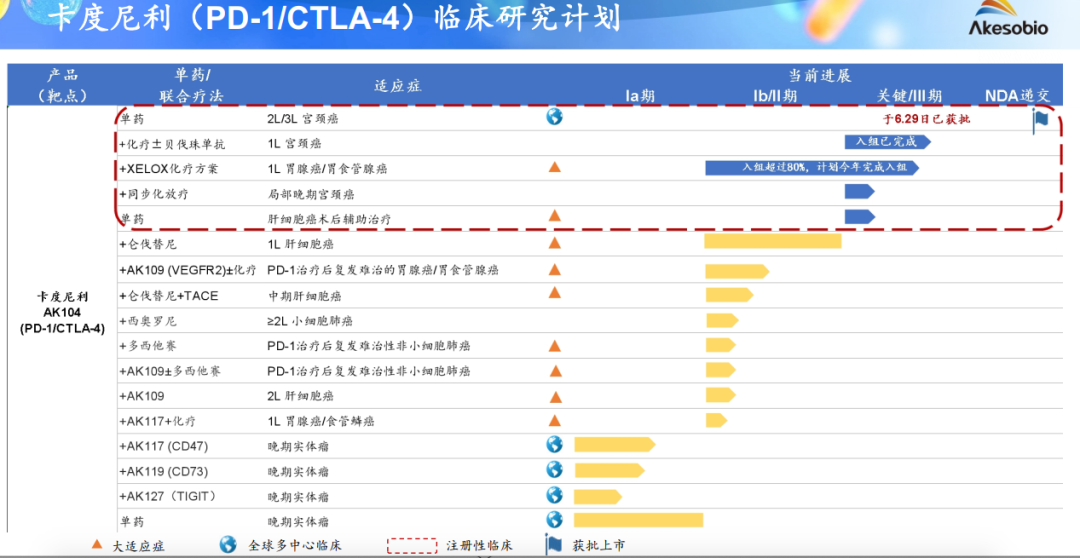1080x558 pixels.
Task: Click the +AK109 (VEGFR2)±化疗 therapy label
Action: click(187, 271)
